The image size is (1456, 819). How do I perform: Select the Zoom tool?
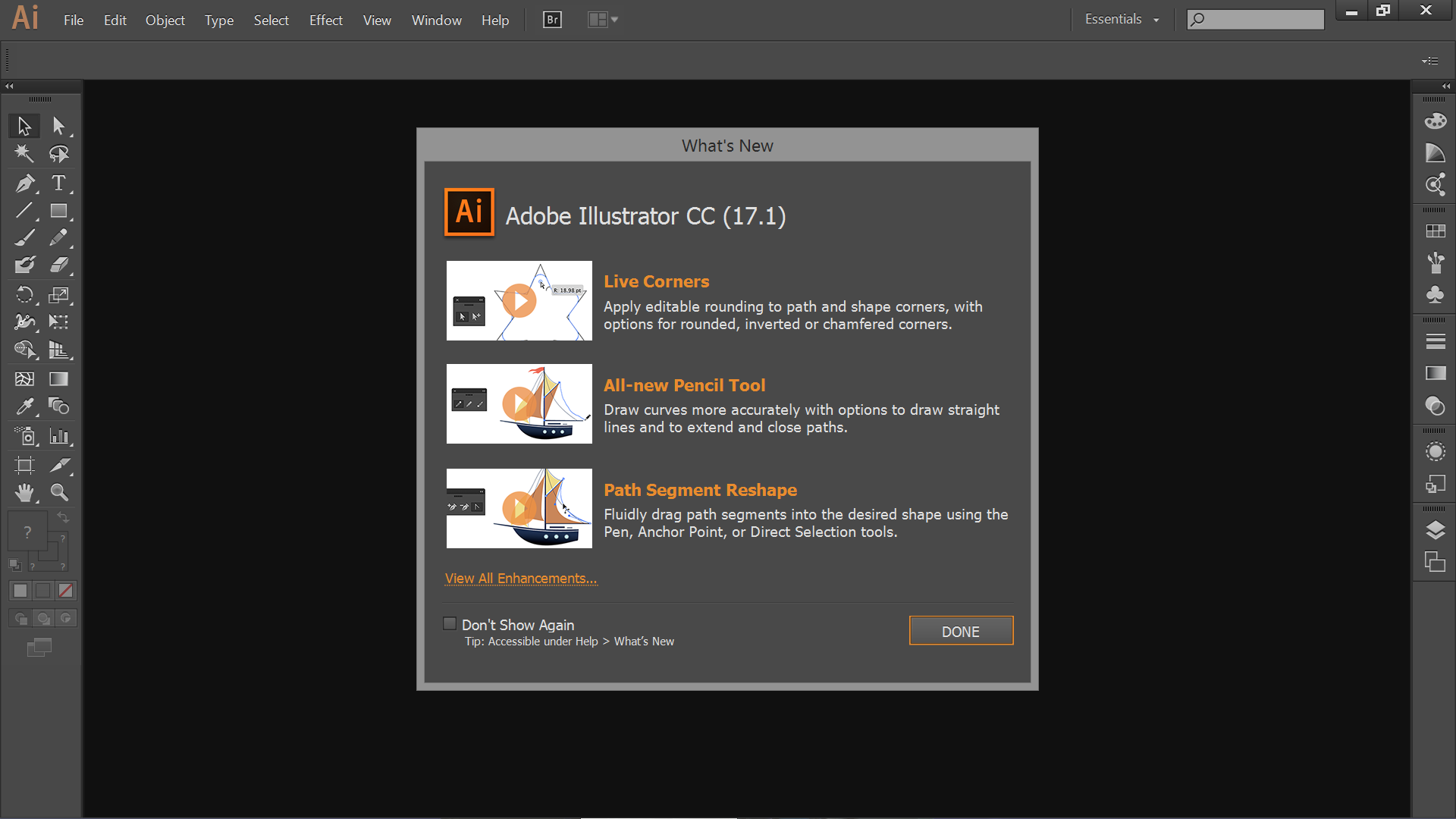(58, 493)
